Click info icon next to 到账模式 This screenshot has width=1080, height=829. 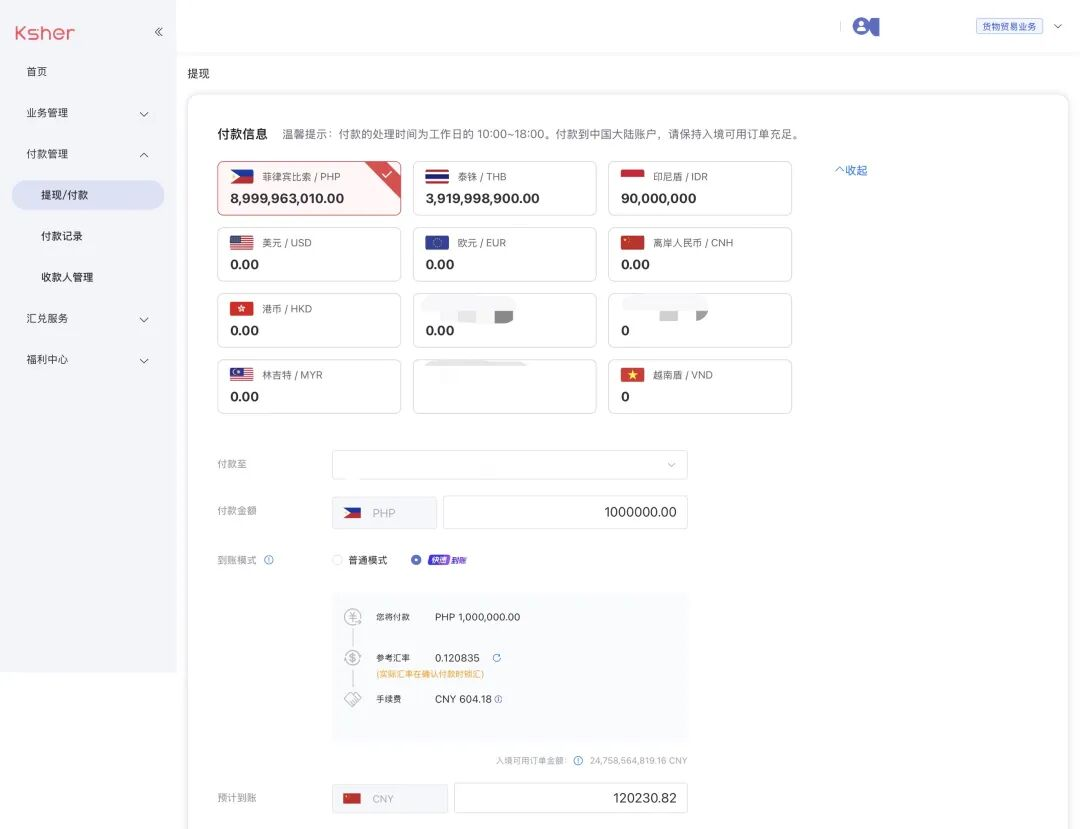point(269,560)
